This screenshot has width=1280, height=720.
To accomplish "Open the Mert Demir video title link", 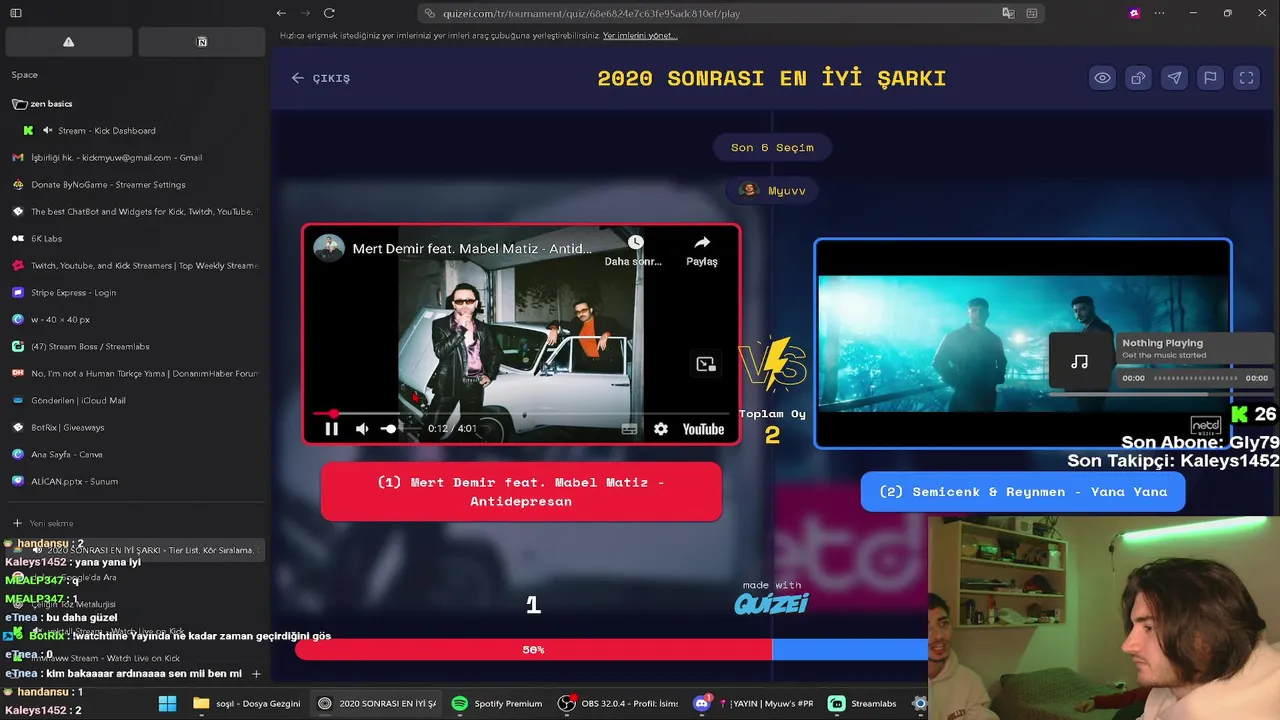I will click(472, 248).
